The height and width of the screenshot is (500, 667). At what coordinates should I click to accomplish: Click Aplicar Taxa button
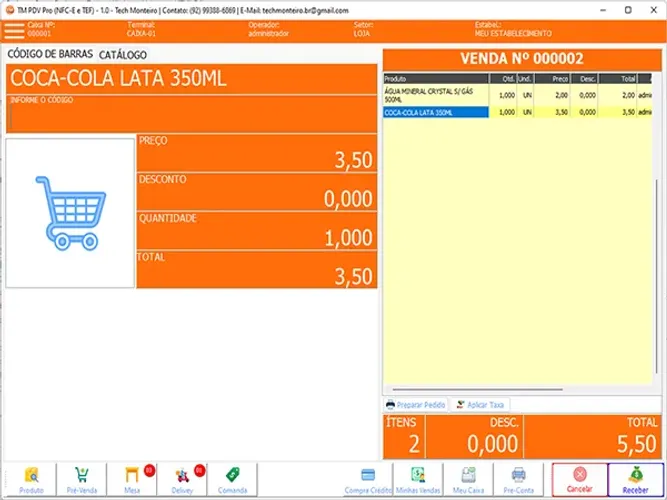[x=480, y=405]
